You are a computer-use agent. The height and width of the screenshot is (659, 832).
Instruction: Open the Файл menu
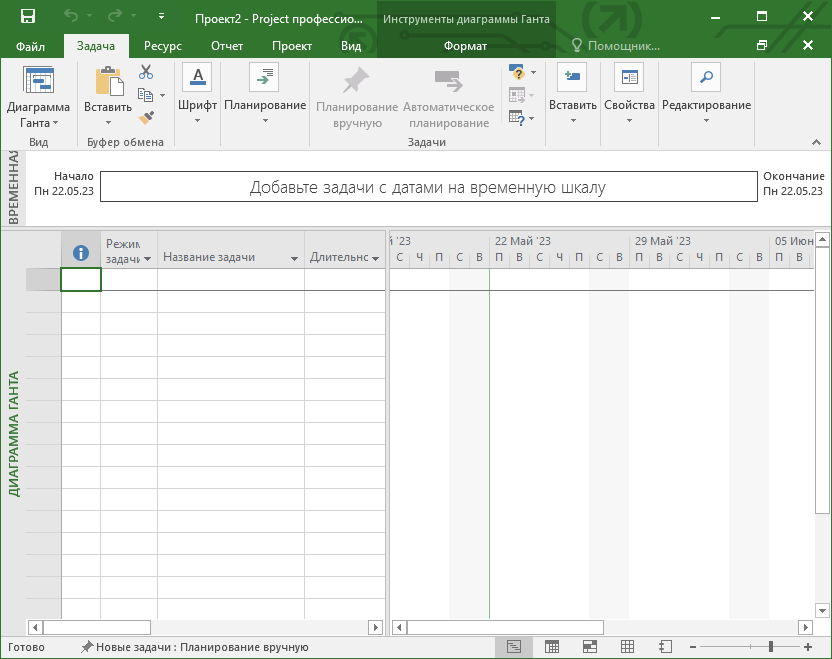pyautogui.click(x=30, y=46)
